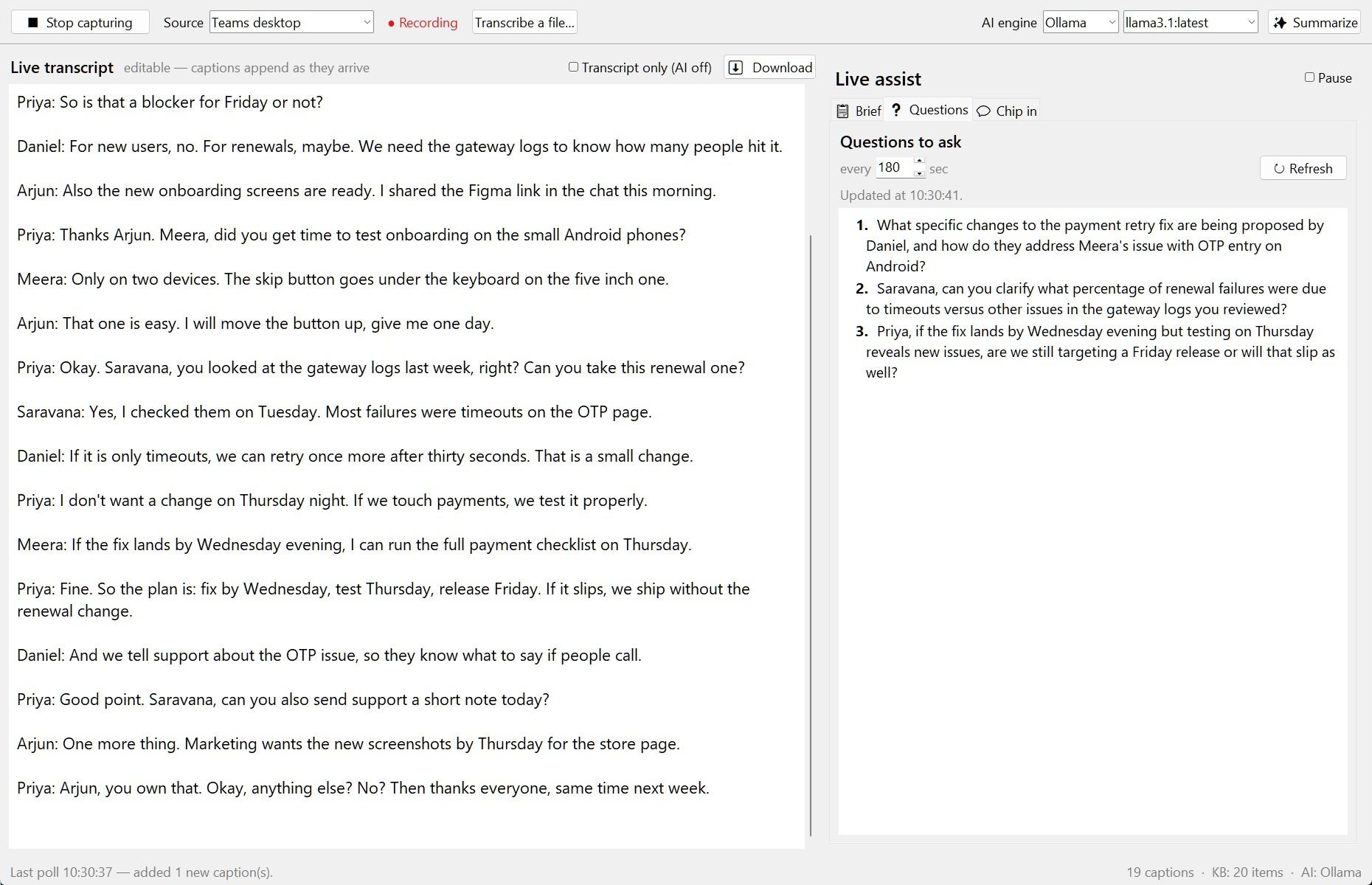Click the Brief clipboard icon

[x=842, y=111]
